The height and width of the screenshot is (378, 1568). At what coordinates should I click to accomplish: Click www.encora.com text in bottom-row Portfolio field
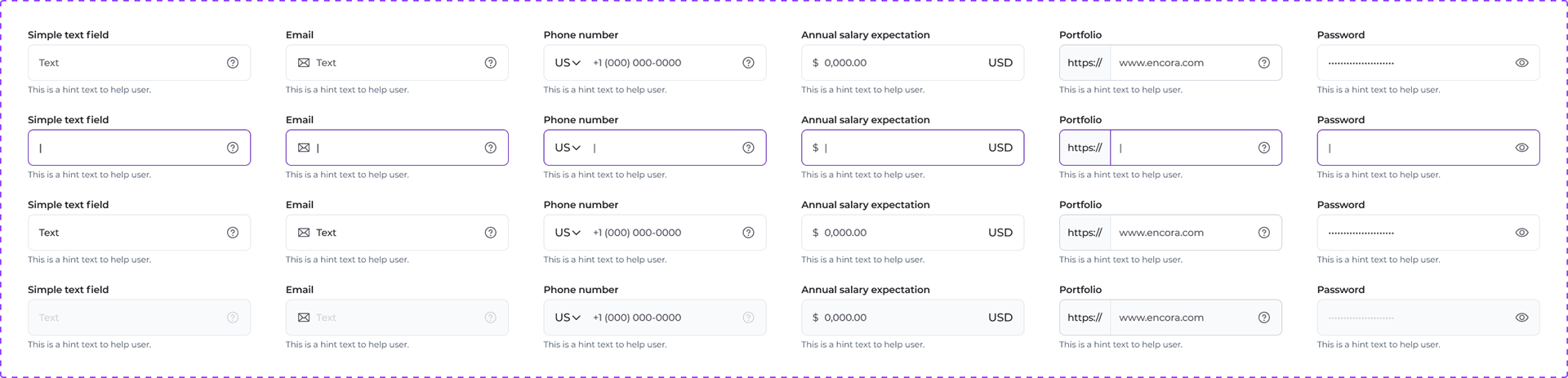(1161, 318)
